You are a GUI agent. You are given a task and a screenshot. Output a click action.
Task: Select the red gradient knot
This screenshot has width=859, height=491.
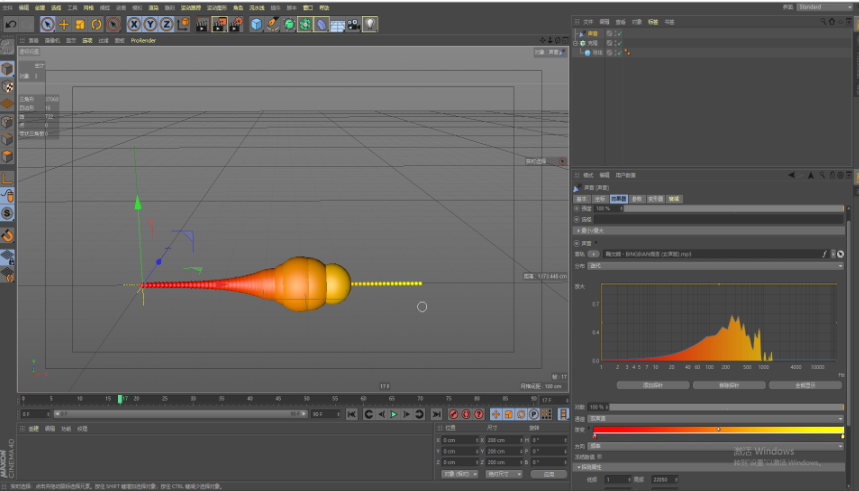pos(595,436)
